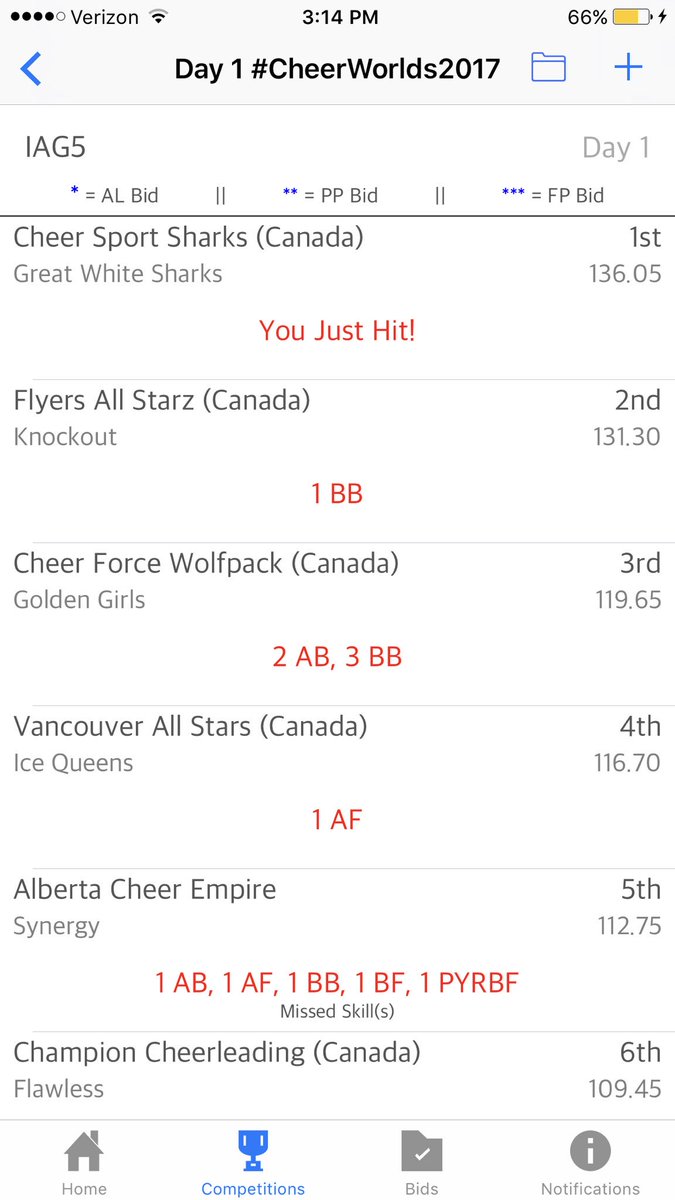Viewport: 675px width, 1200px height.
Task: Tap the Missed Skill(s) note
Action: coord(337,1011)
